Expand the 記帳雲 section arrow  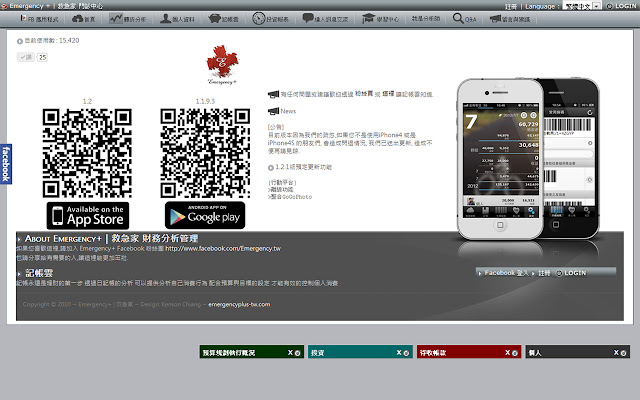coord(19,274)
